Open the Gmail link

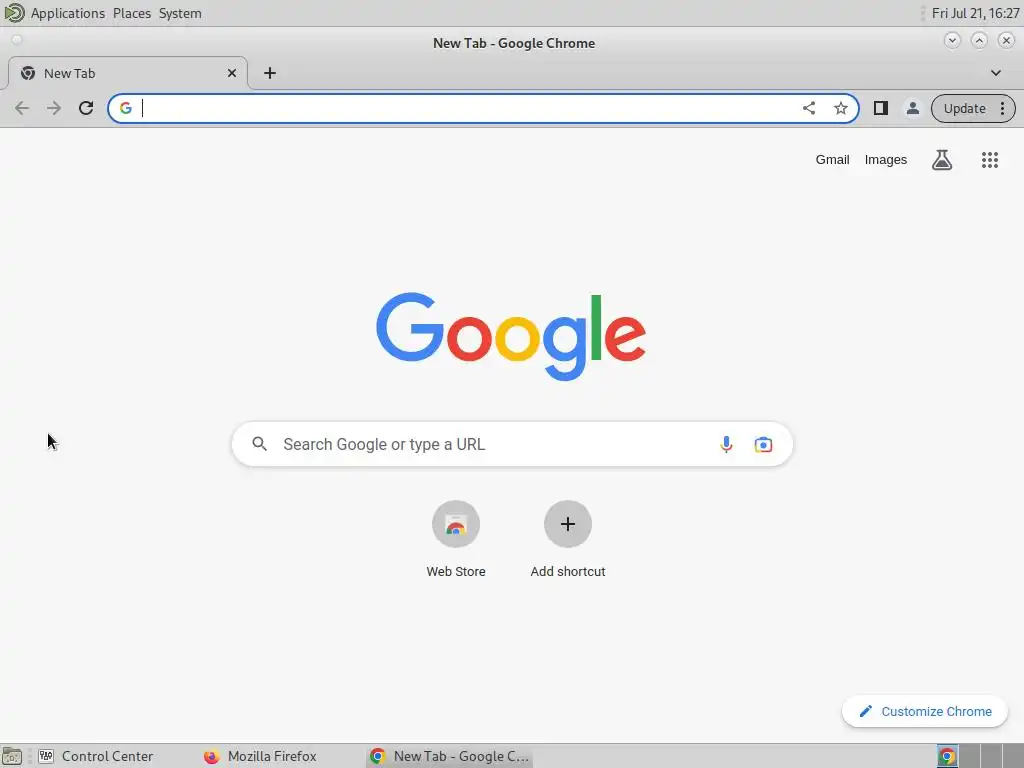click(x=833, y=160)
